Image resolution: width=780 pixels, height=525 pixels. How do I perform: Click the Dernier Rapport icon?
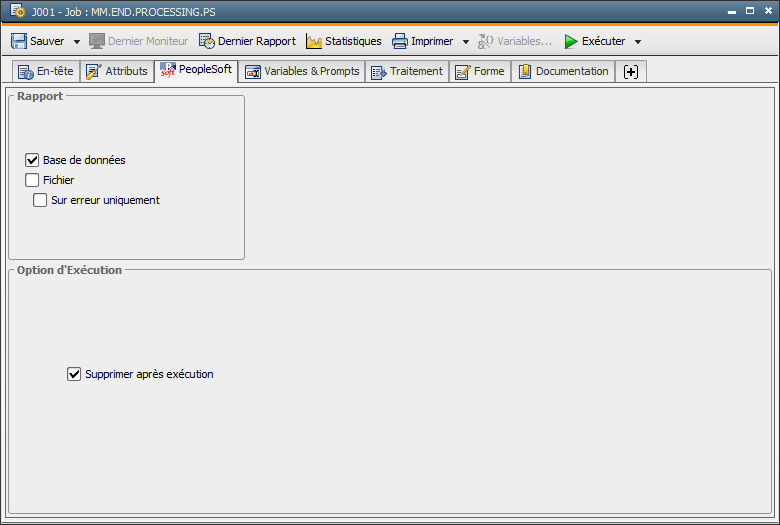207,41
